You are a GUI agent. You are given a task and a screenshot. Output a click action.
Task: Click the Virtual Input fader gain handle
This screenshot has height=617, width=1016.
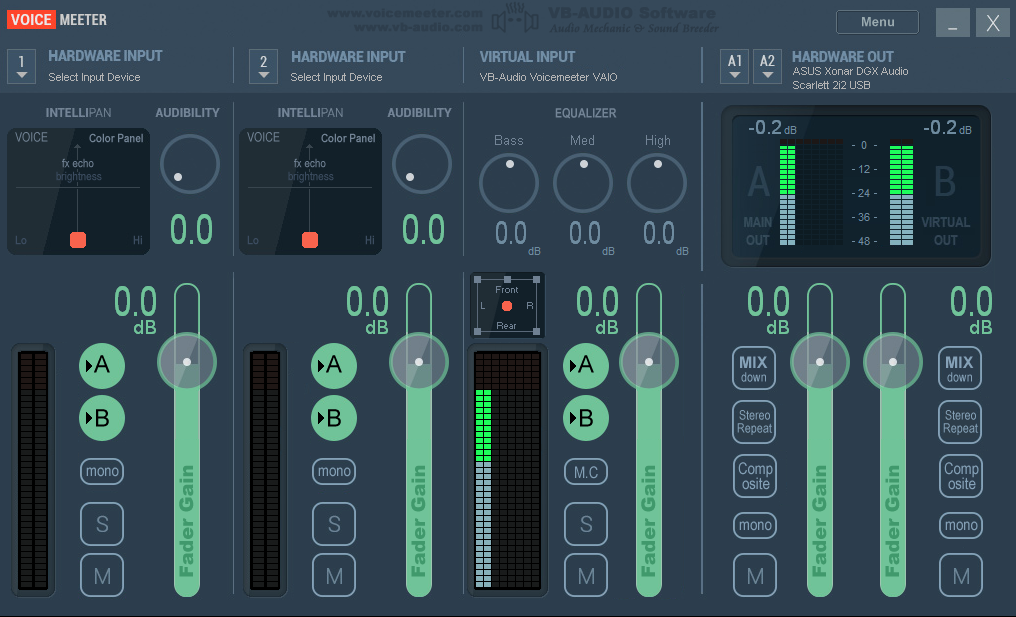coord(649,362)
